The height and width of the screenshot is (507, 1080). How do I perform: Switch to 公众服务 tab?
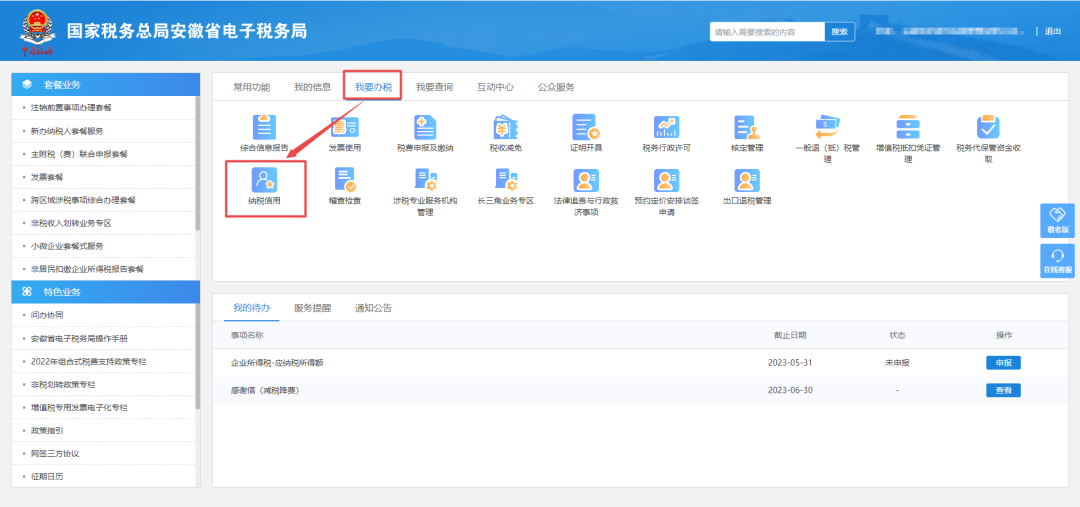(556, 87)
